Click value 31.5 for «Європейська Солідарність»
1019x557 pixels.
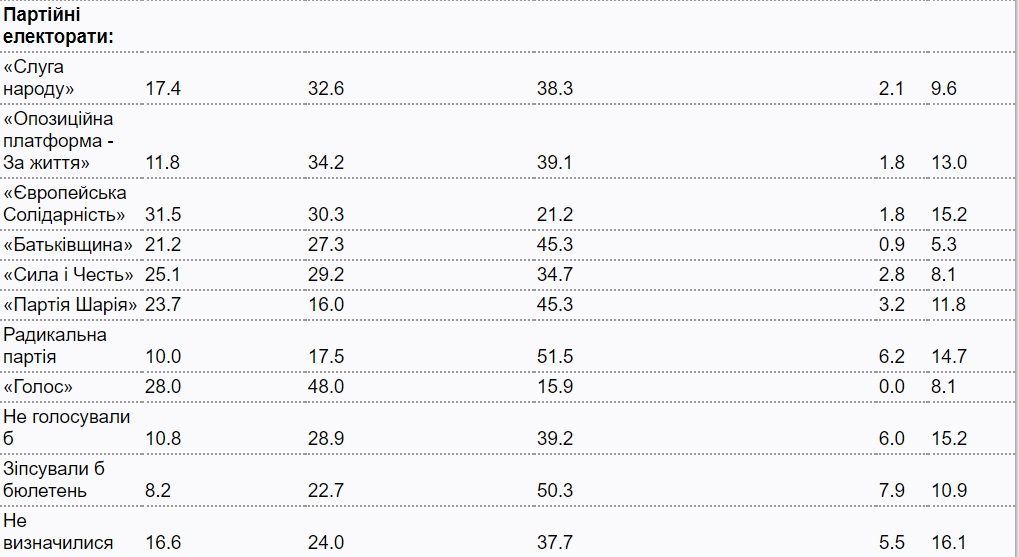click(163, 215)
